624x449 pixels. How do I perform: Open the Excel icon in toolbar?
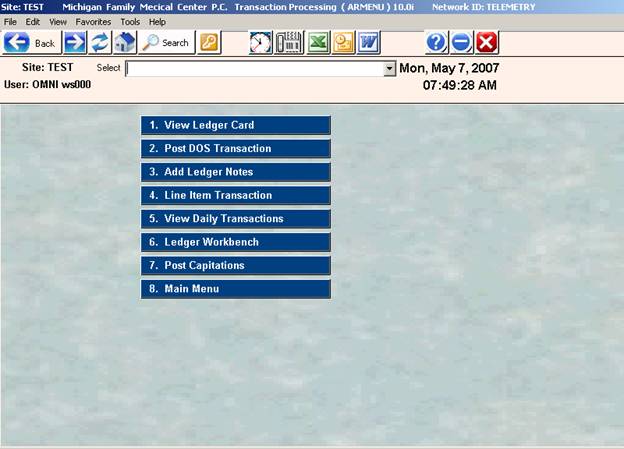[x=317, y=43]
